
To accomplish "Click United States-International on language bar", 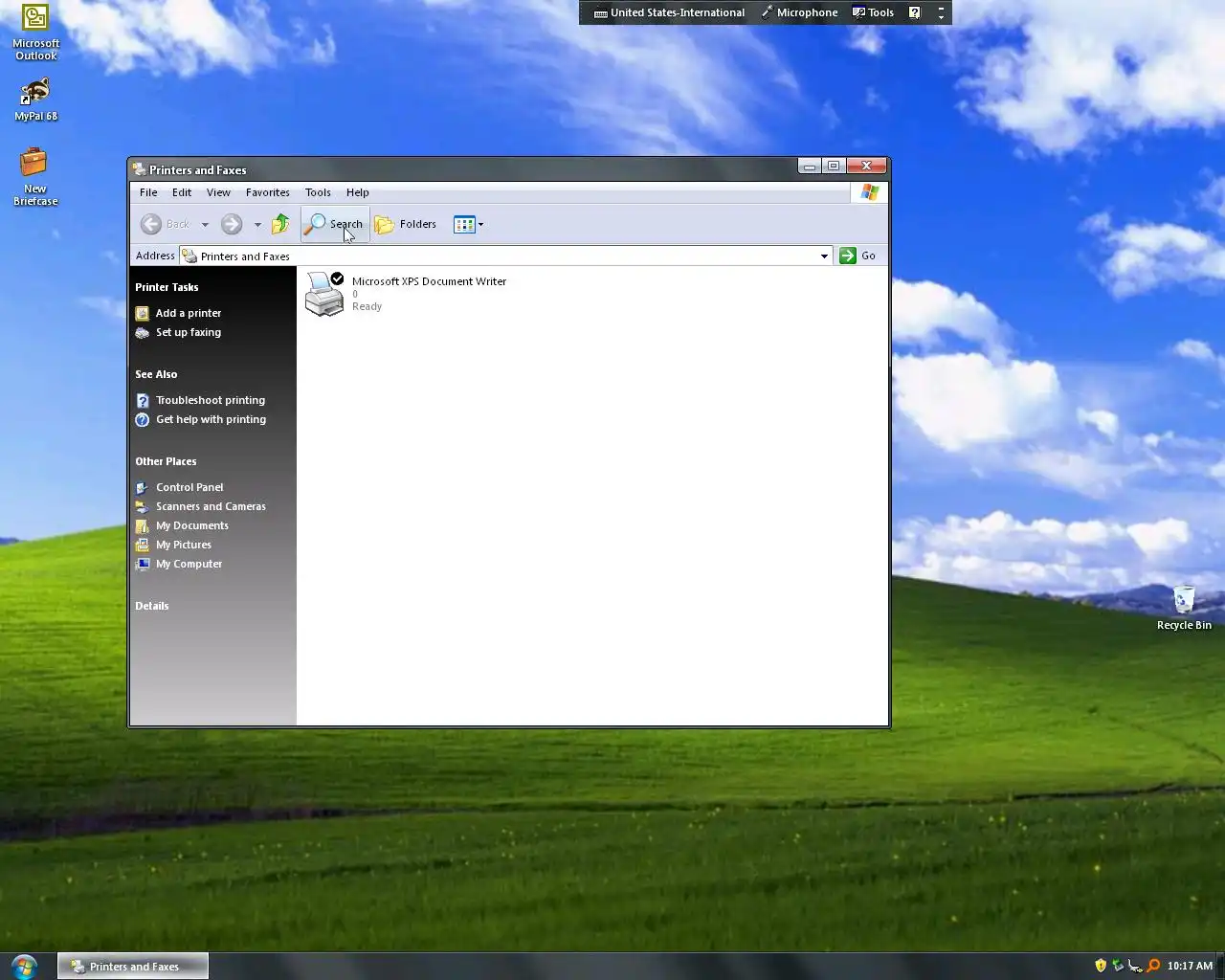I will coord(669,12).
